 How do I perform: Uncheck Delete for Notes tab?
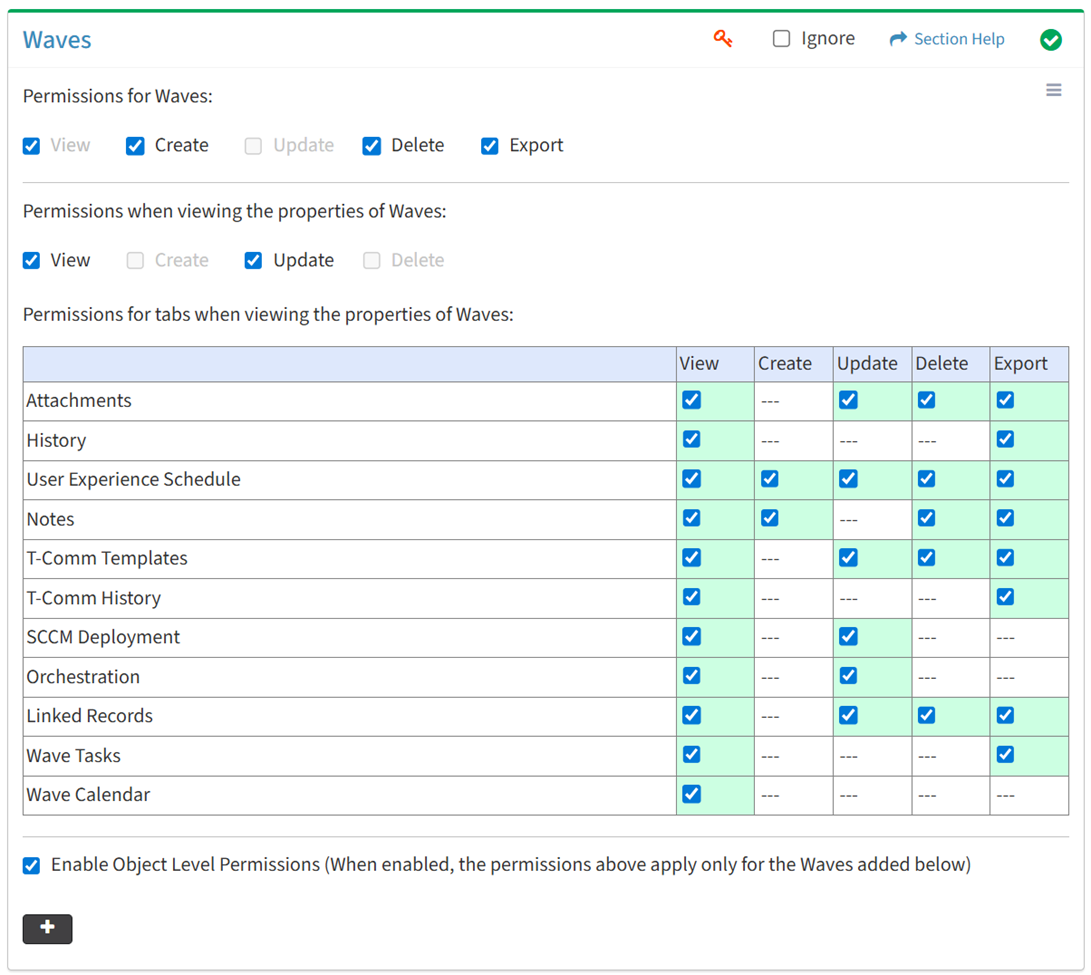tap(926, 518)
